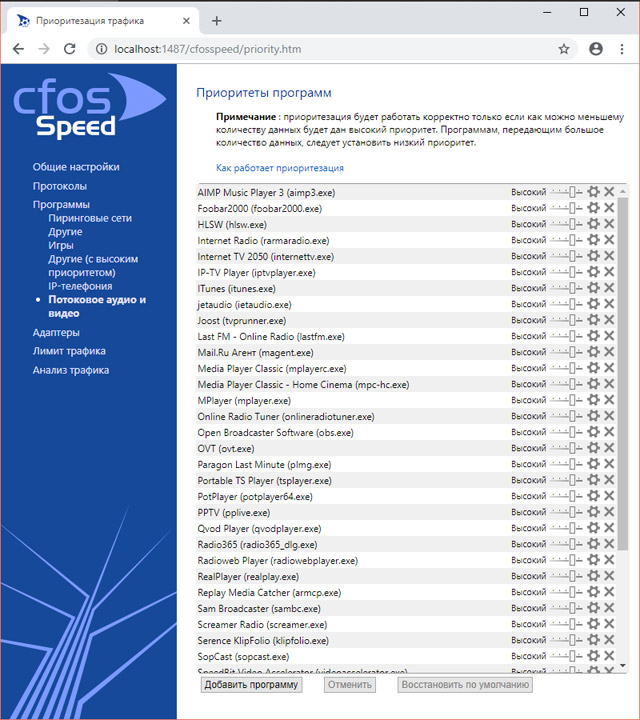Open the Программы section in sidebar
The width and height of the screenshot is (640, 720).
(x=61, y=204)
